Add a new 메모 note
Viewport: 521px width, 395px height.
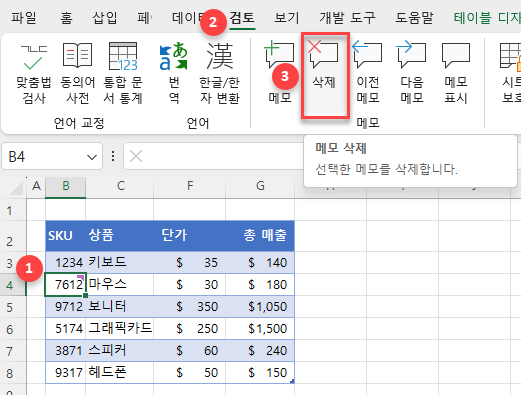pyautogui.click(x=280, y=74)
